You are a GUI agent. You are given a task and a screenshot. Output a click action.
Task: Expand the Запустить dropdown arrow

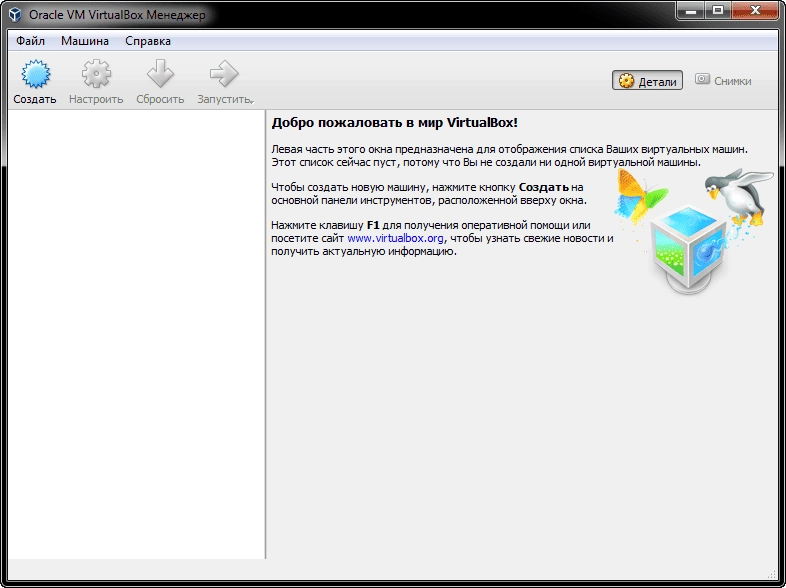tap(252, 102)
